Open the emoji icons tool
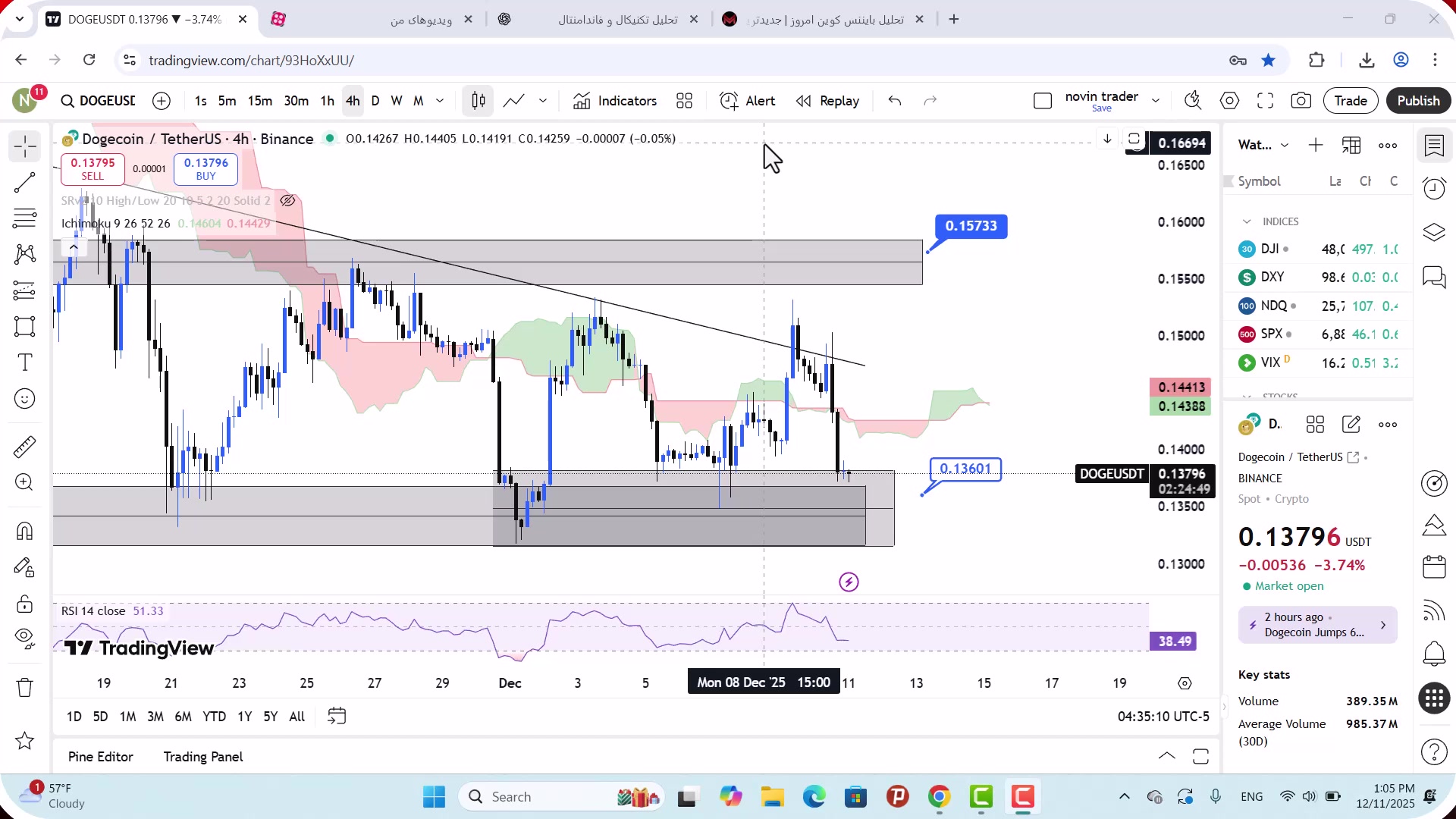The image size is (1456, 819). pos(24,399)
